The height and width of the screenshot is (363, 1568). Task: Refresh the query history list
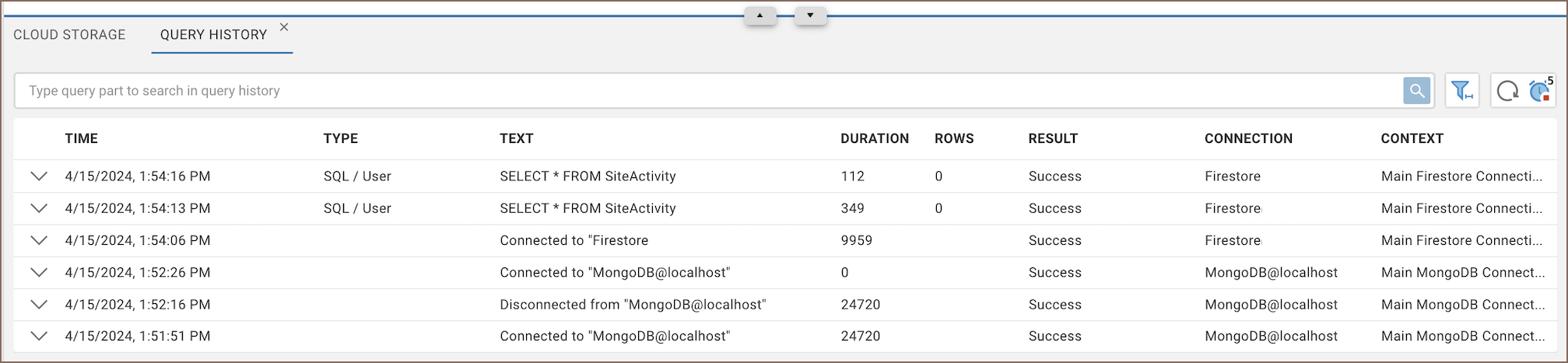tap(1507, 91)
